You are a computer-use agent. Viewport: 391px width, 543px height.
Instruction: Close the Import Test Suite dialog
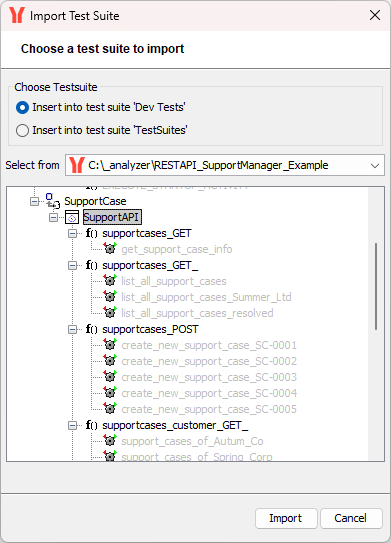[x=375, y=16]
